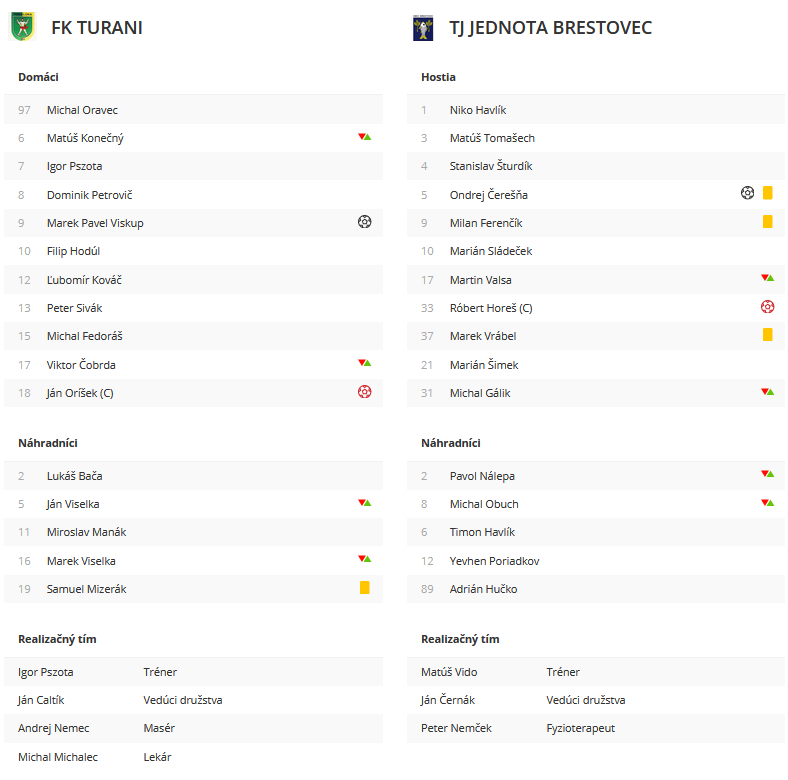The height and width of the screenshot is (780, 788).
Task: Click substitution arrows next to Matúš Konečný
Action: tap(364, 137)
